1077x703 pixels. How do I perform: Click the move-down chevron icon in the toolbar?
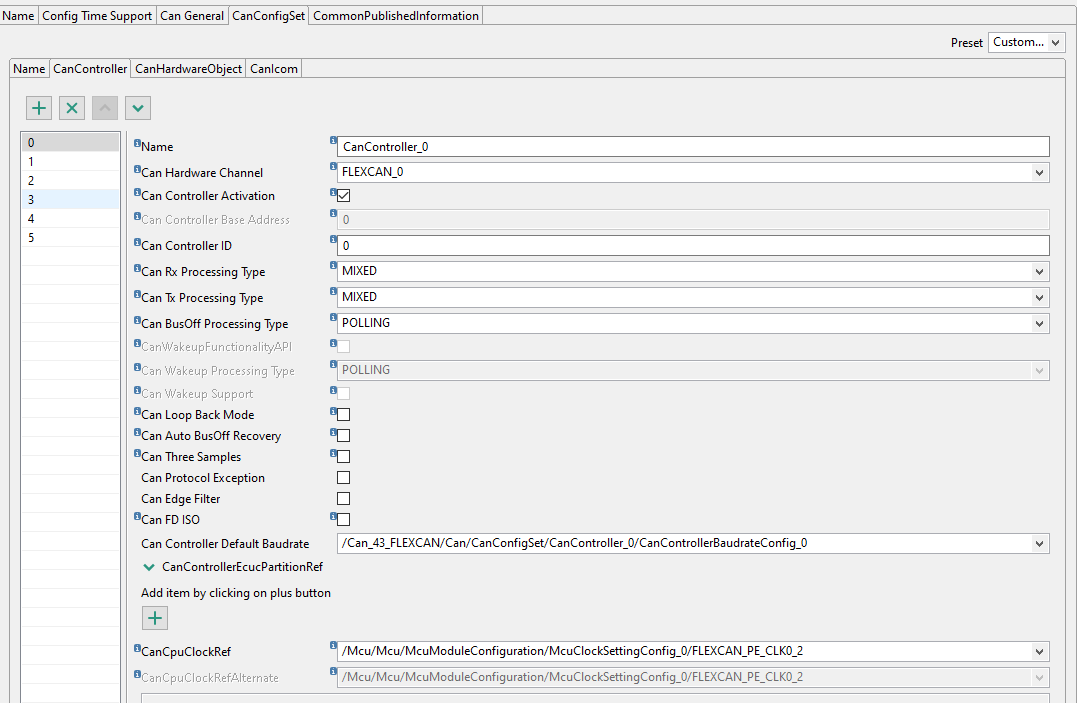(137, 107)
